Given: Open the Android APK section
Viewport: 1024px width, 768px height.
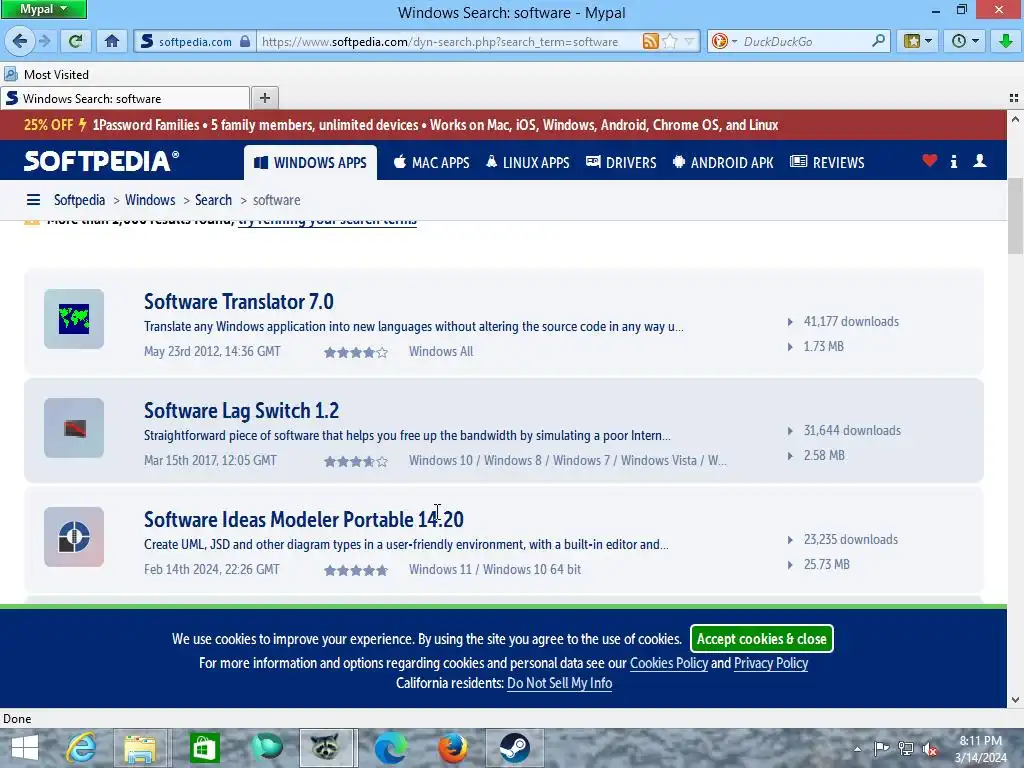Looking at the screenshot, I should 723,163.
